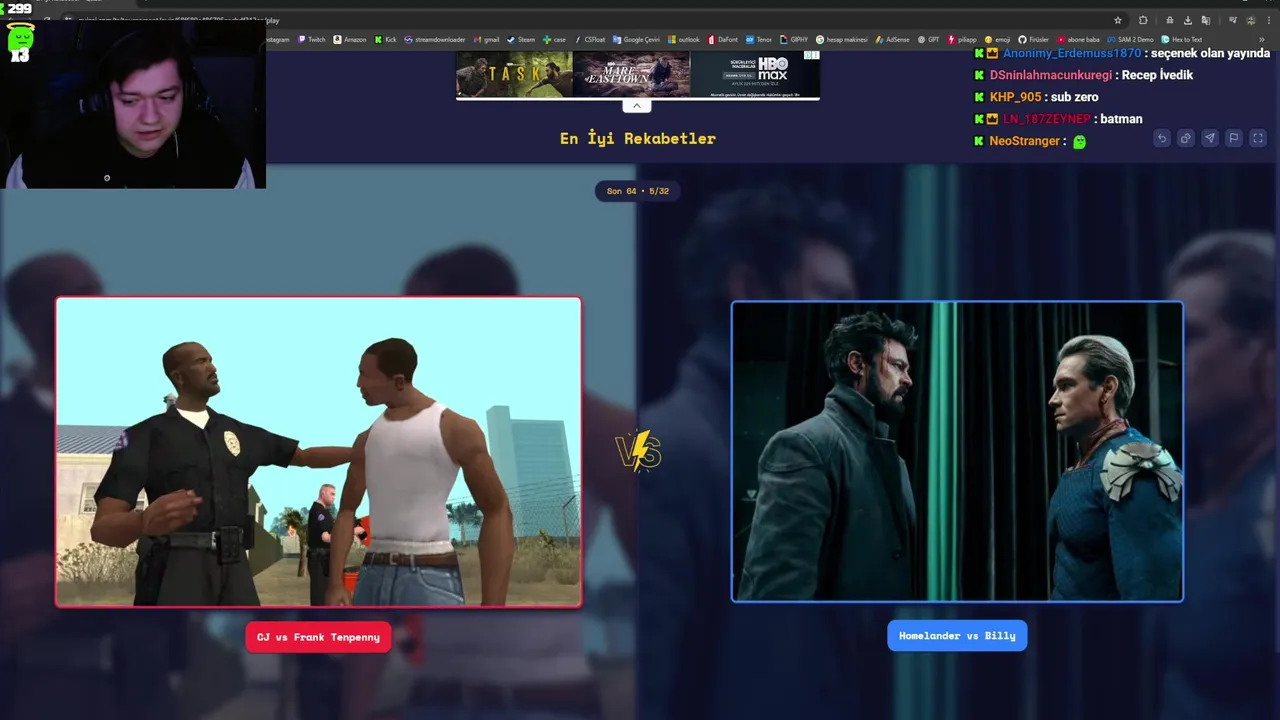Viewport: 1280px width, 720px height.
Task: Open the Finisler bookmark
Action: pos(1034,40)
